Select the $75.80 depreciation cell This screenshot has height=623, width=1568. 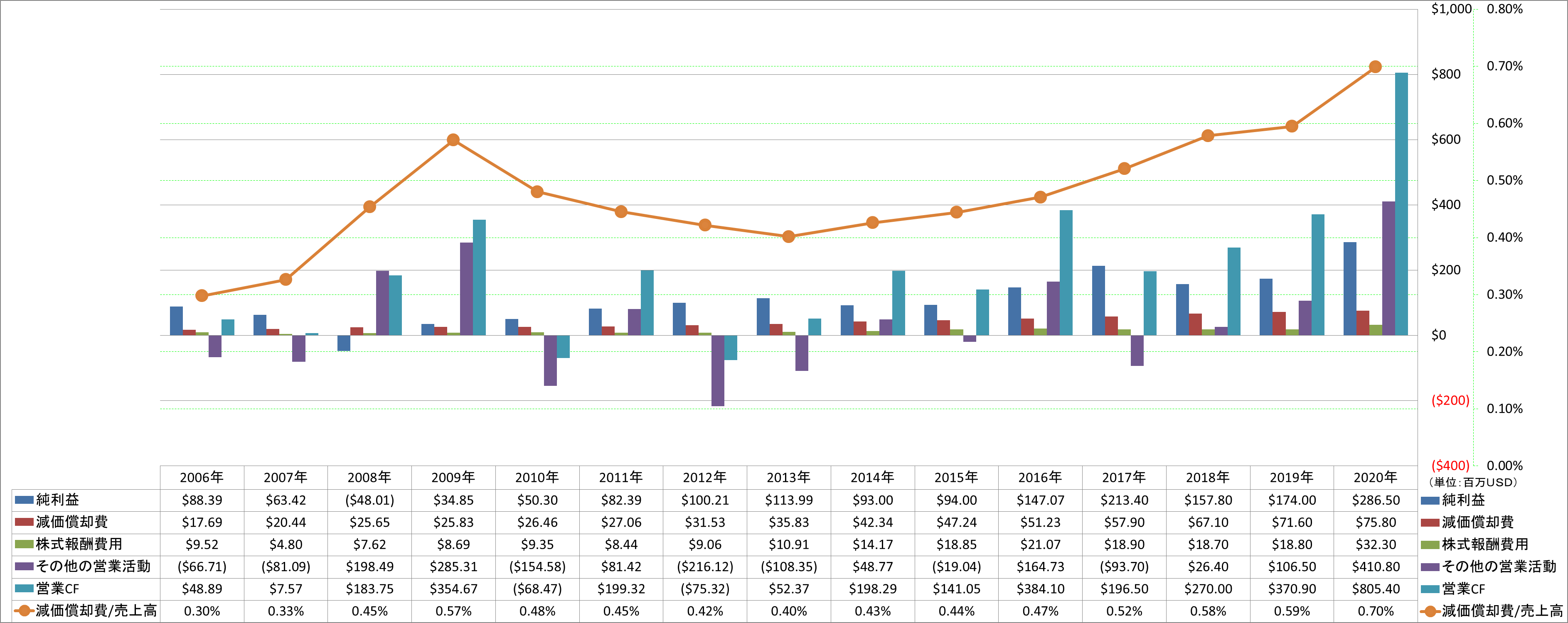[1376, 522]
